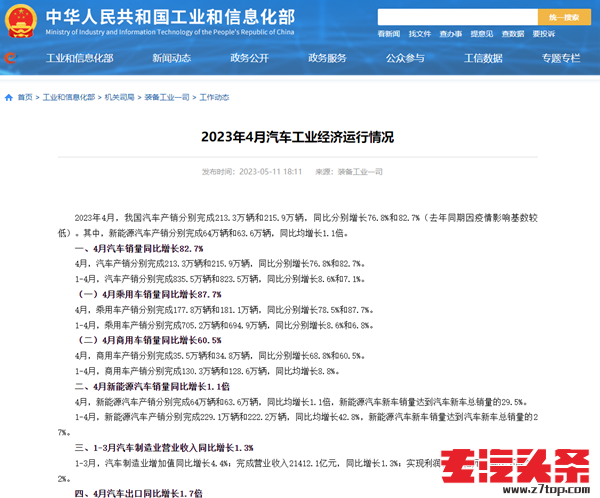Click heading （一）4月乘用车销量同比增长87.7%
This screenshot has width=600, height=498.
pyautogui.click(x=148, y=294)
